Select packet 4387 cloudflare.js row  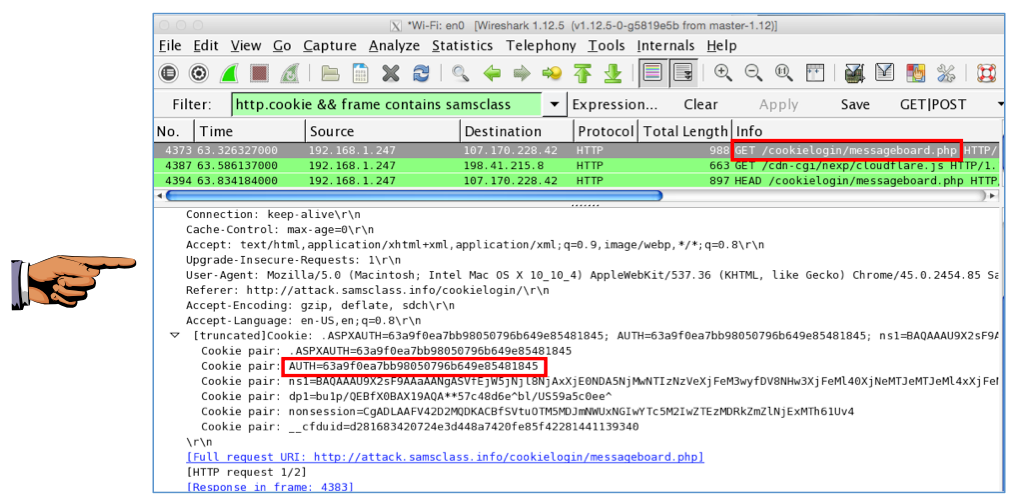pos(579,165)
